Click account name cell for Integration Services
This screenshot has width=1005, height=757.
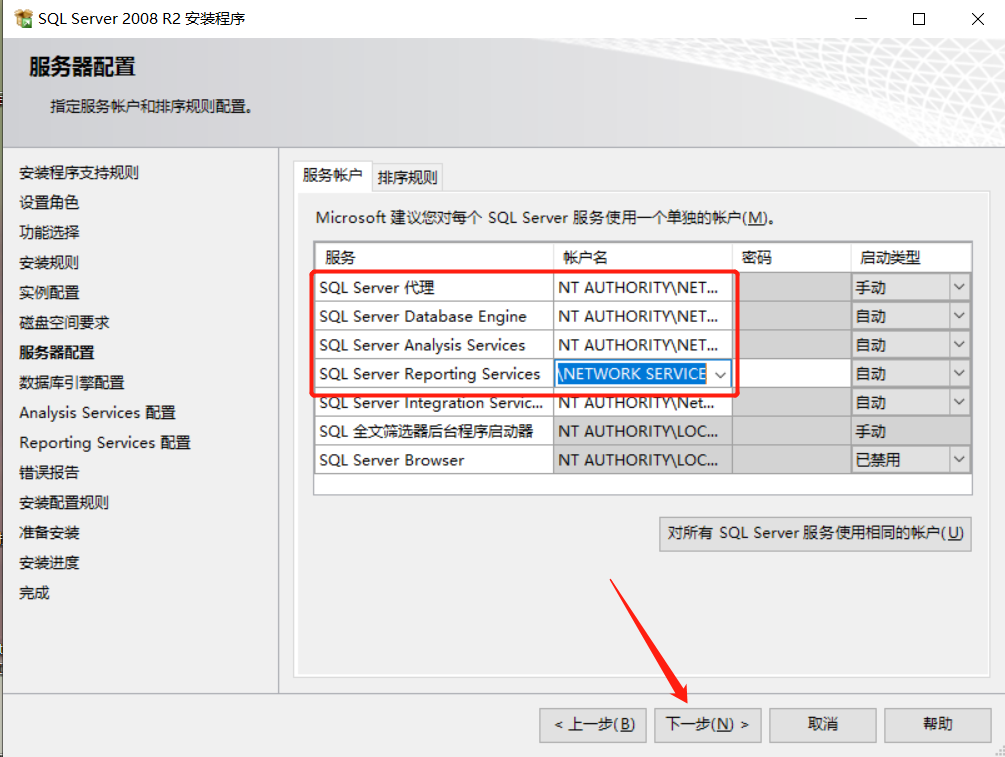tap(643, 403)
